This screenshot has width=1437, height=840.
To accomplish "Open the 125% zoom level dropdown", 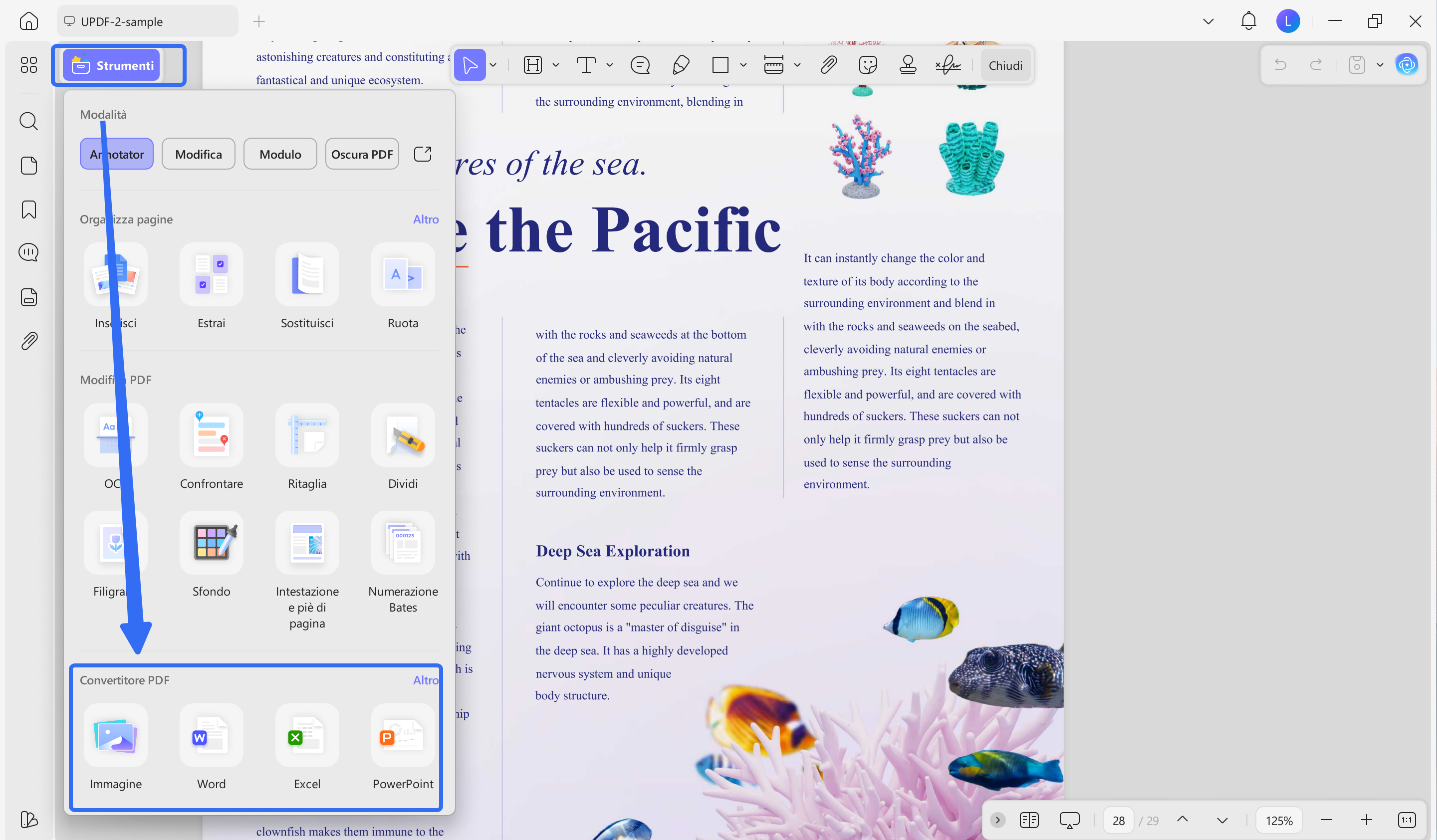I will click(x=1279, y=820).
